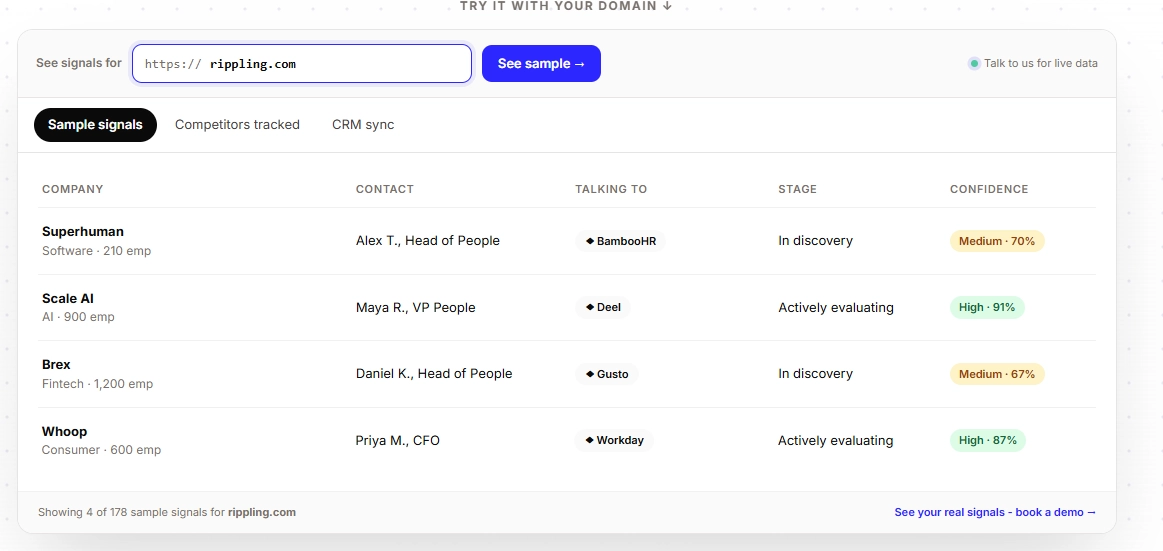
Task: Click the Gusto competitor chip
Action: point(607,374)
